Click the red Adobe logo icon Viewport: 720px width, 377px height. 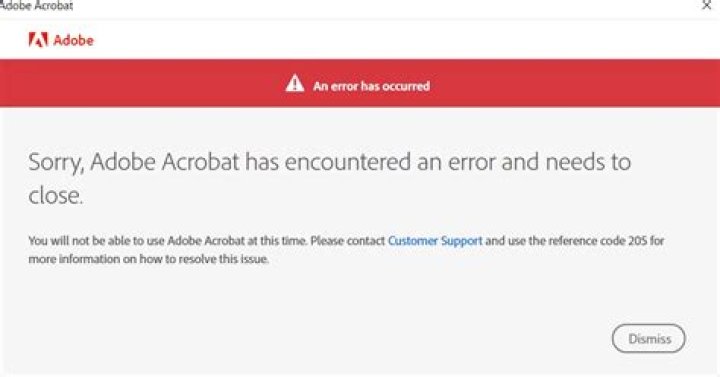tap(38, 40)
